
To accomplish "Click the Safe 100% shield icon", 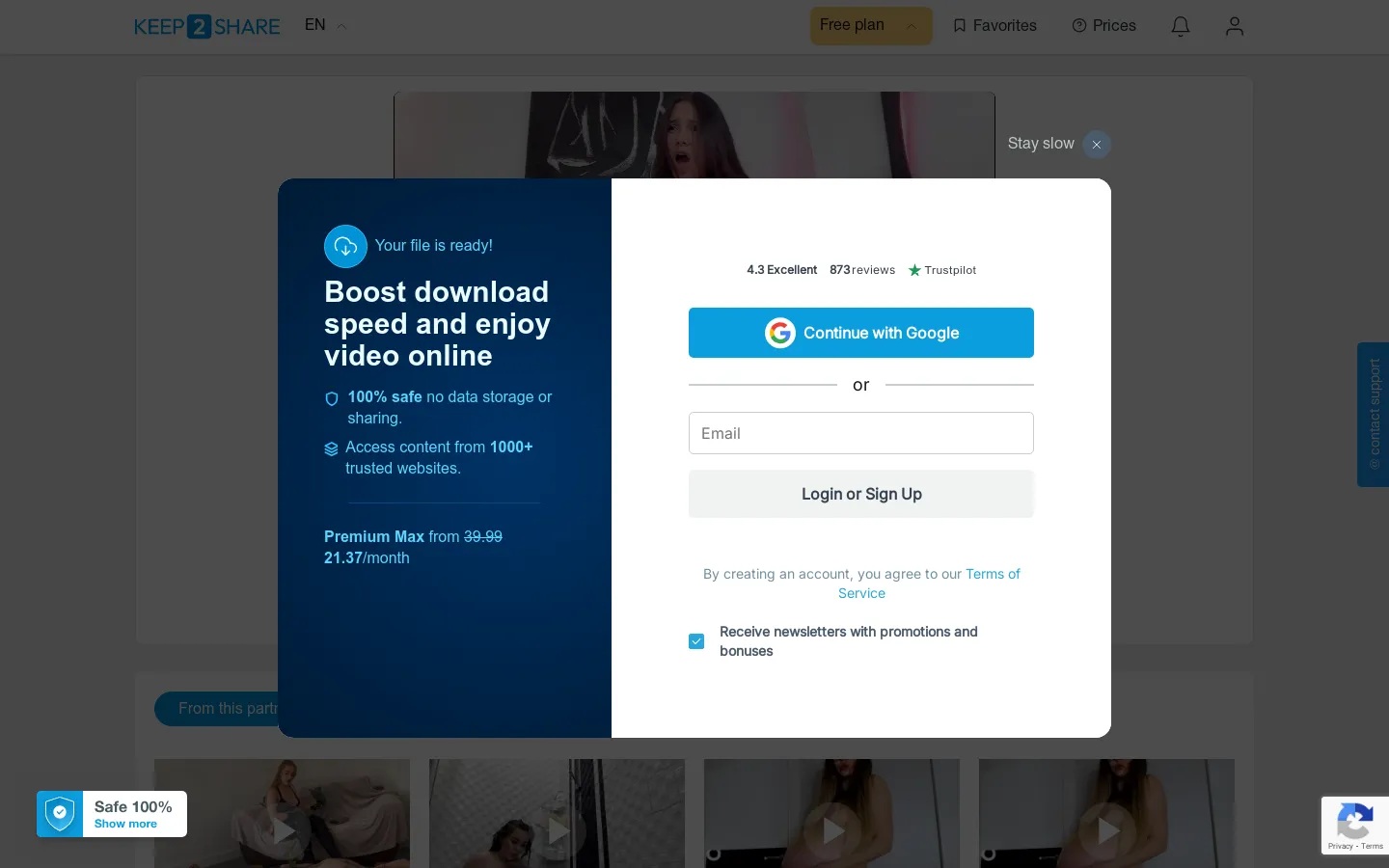I will tap(60, 814).
